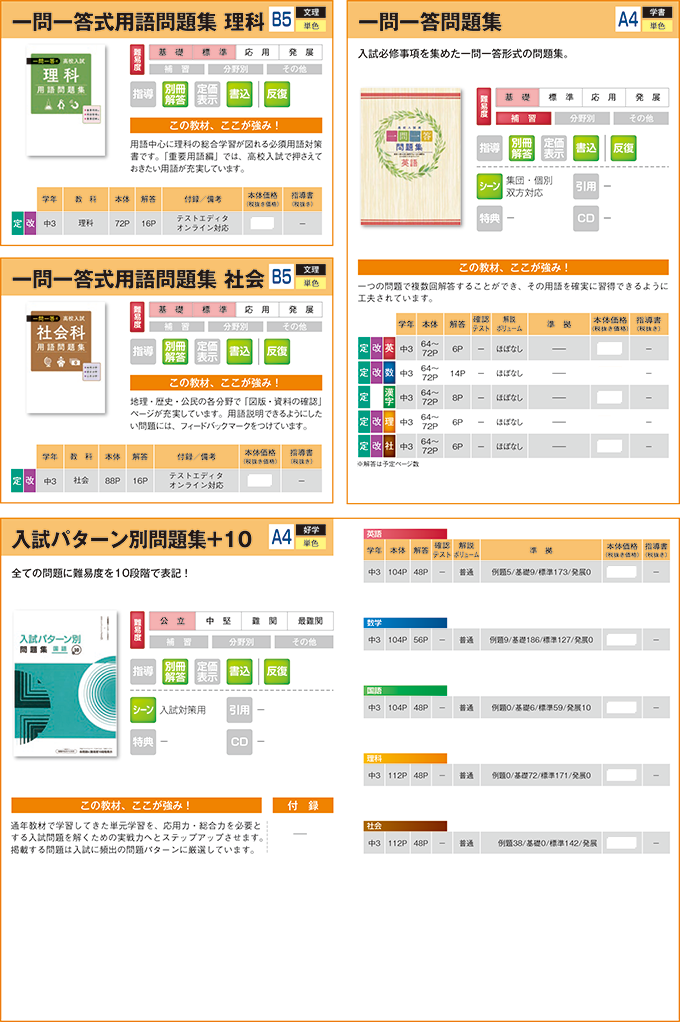Click green シーン icon in 入試パターン別問題集 section
680x1022 pixels.
(144, 710)
